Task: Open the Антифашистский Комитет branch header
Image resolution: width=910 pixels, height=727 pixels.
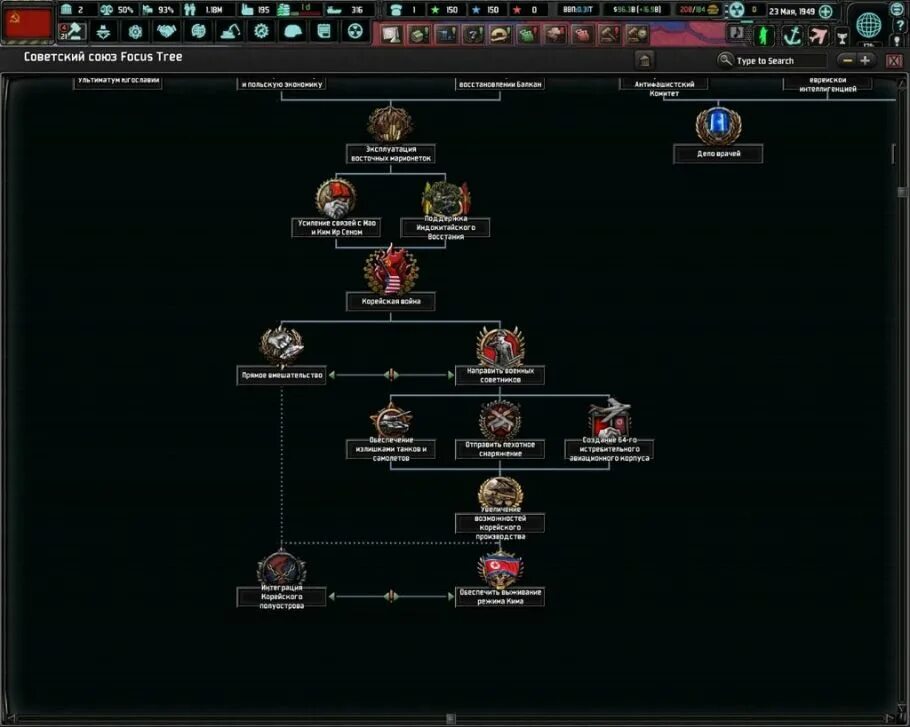Action: point(663,85)
